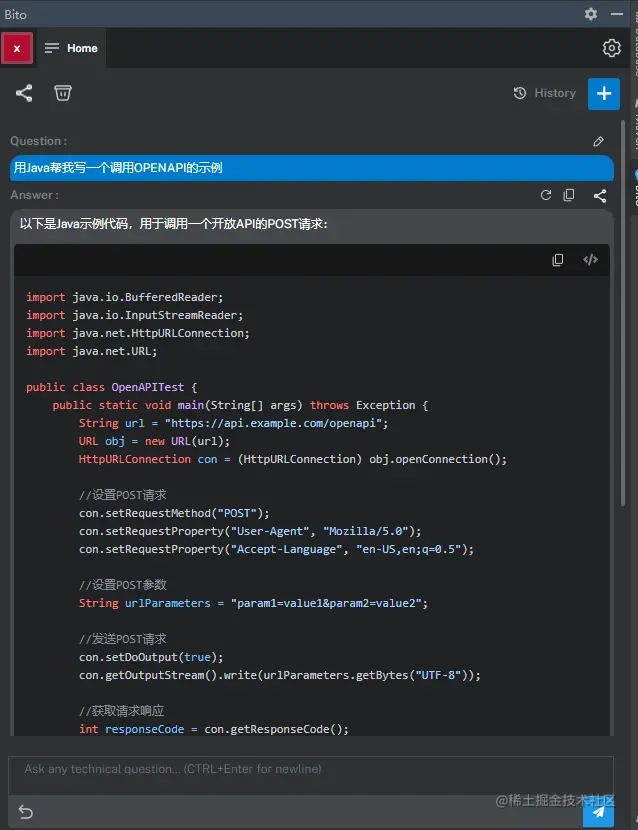This screenshot has height=830, width=638.
Task: Click the comment '//设置POST参数'
Action: tap(123, 585)
